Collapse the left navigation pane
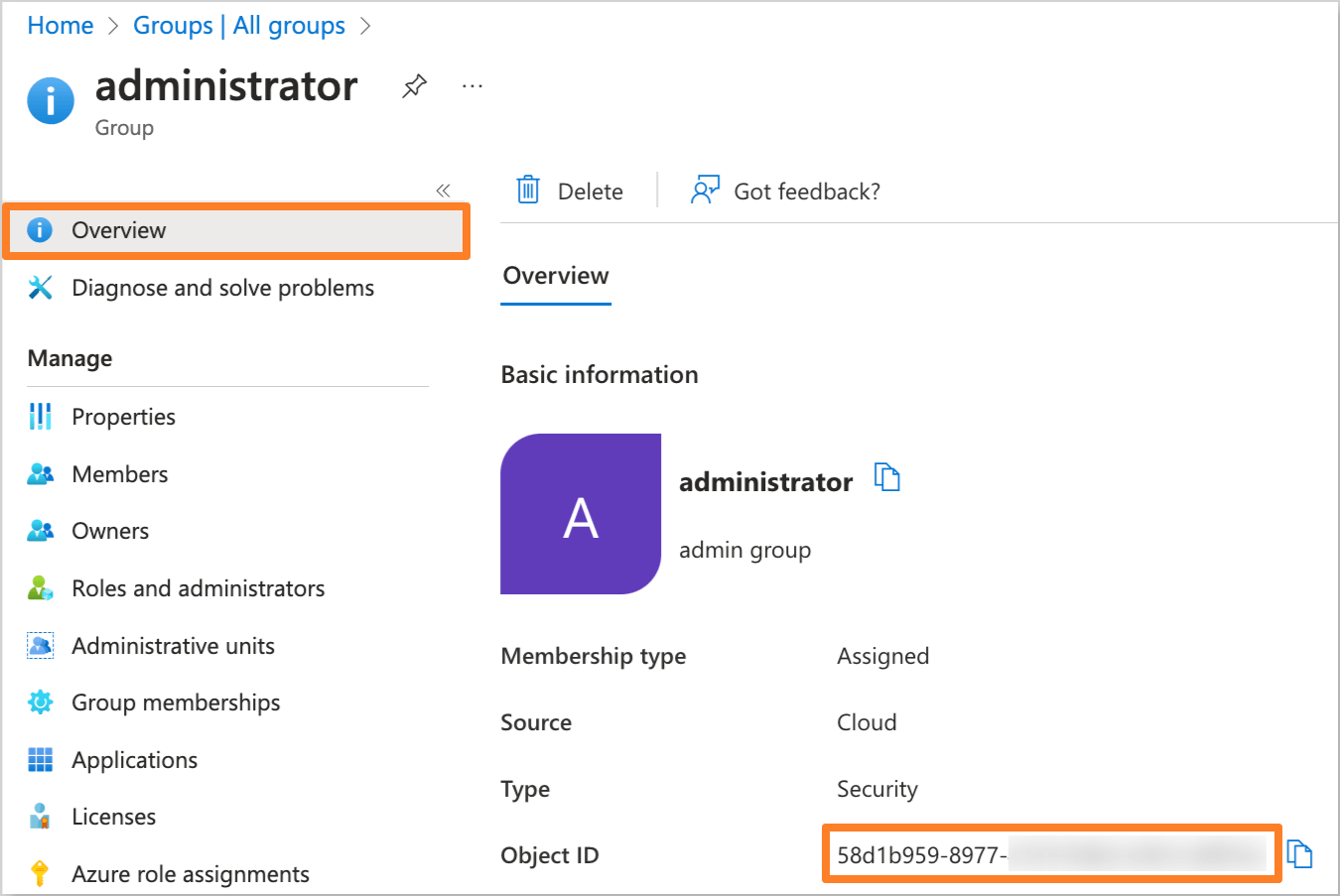 click(443, 190)
